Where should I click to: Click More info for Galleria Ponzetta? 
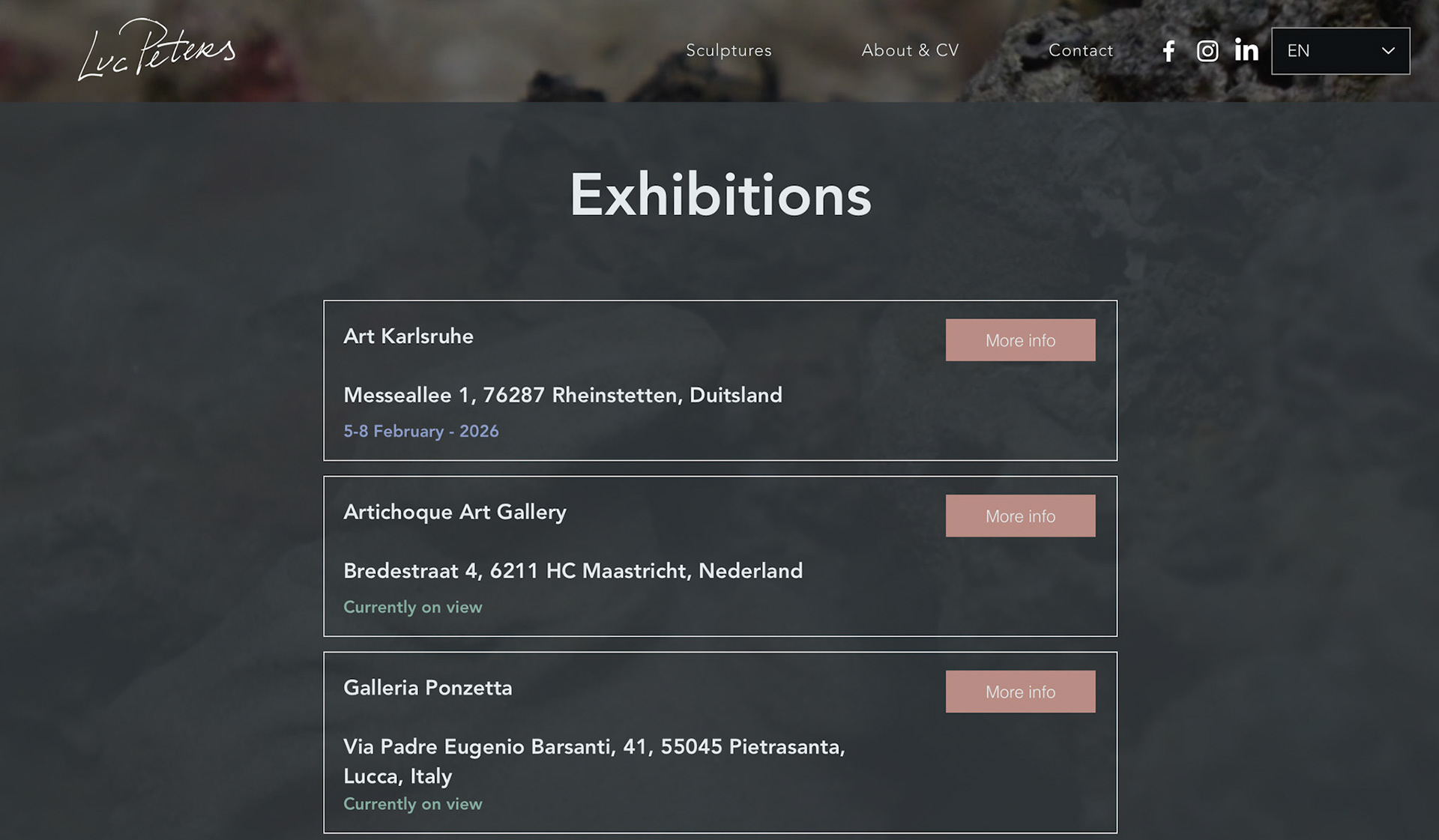1020,692
